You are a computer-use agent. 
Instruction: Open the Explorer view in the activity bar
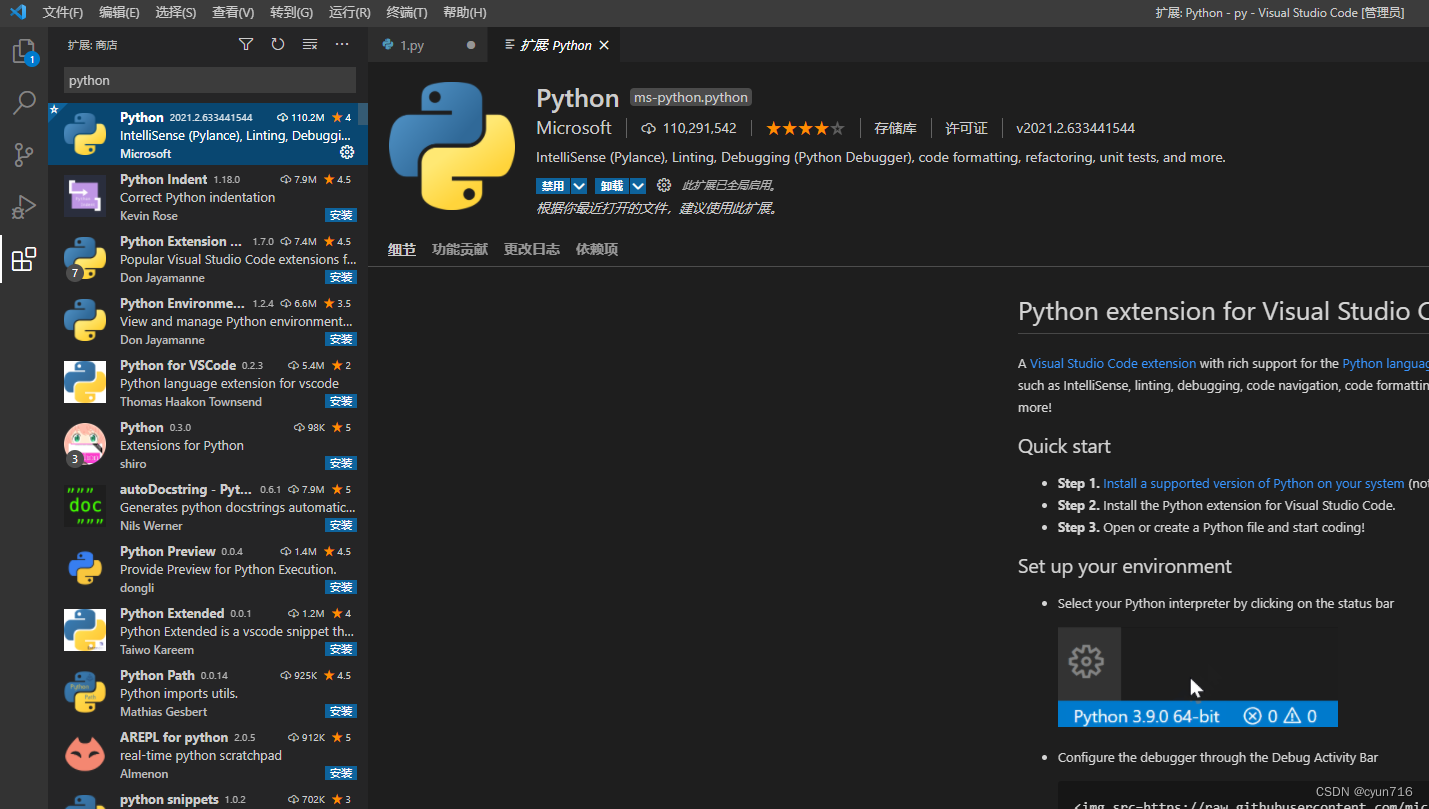click(24, 52)
